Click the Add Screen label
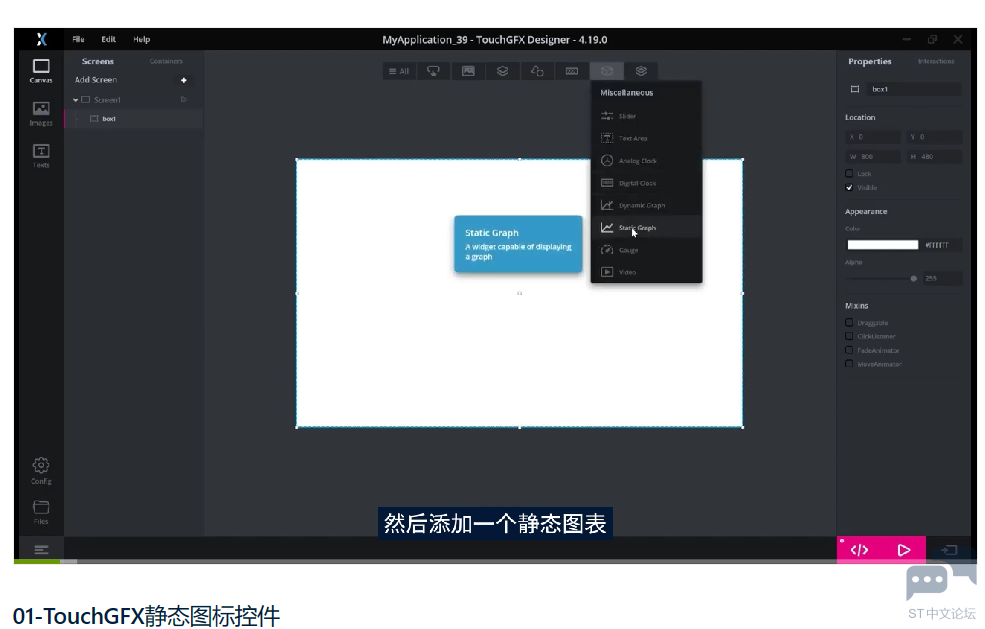The width and height of the screenshot is (985, 629). click(95, 80)
